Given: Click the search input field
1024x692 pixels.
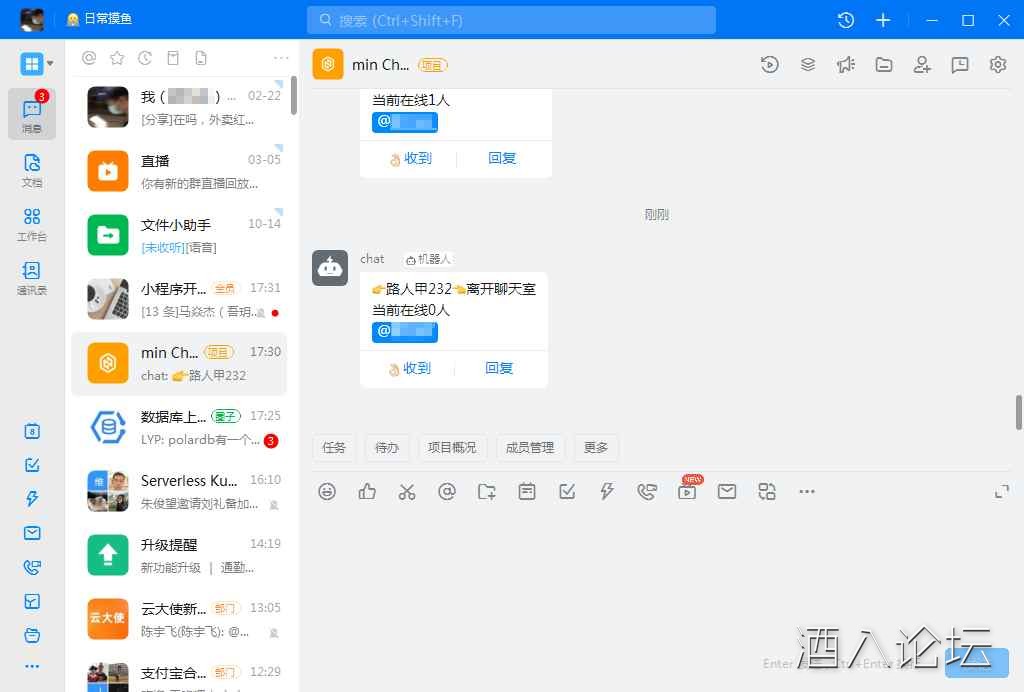Looking at the screenshot, I should coord(511,20).
